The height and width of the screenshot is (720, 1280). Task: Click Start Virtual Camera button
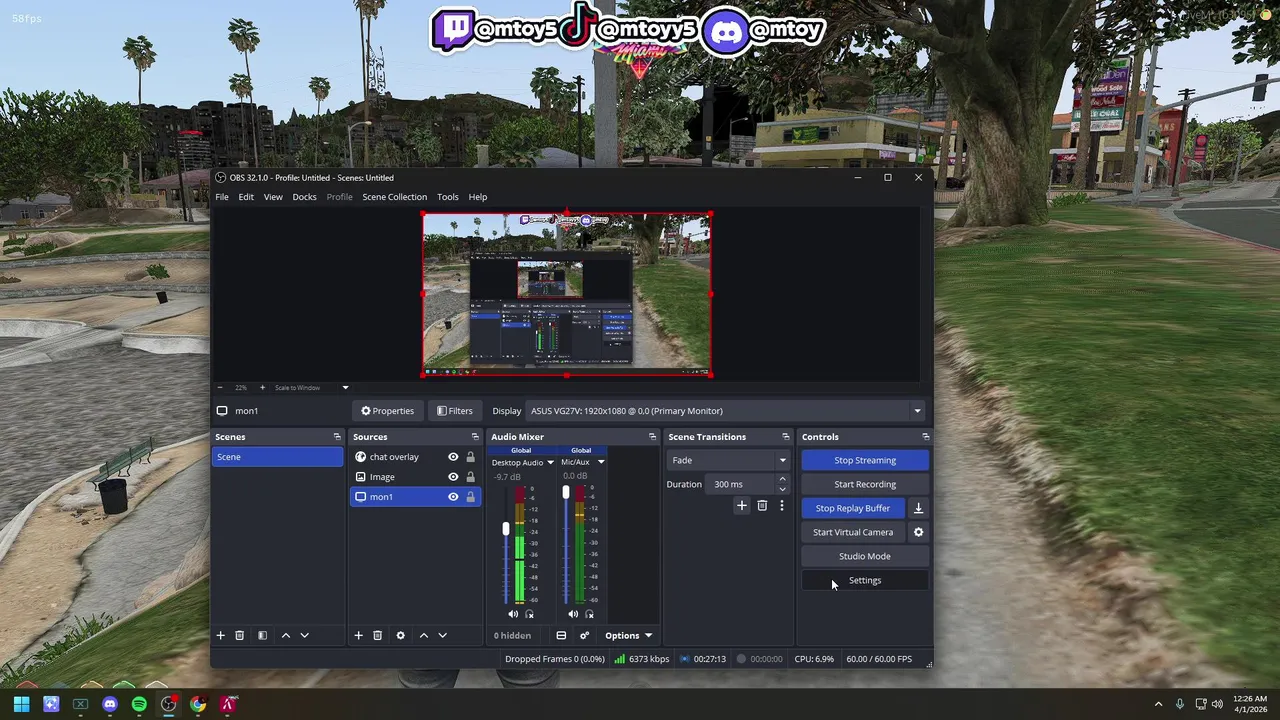click(x=853, y=532)
